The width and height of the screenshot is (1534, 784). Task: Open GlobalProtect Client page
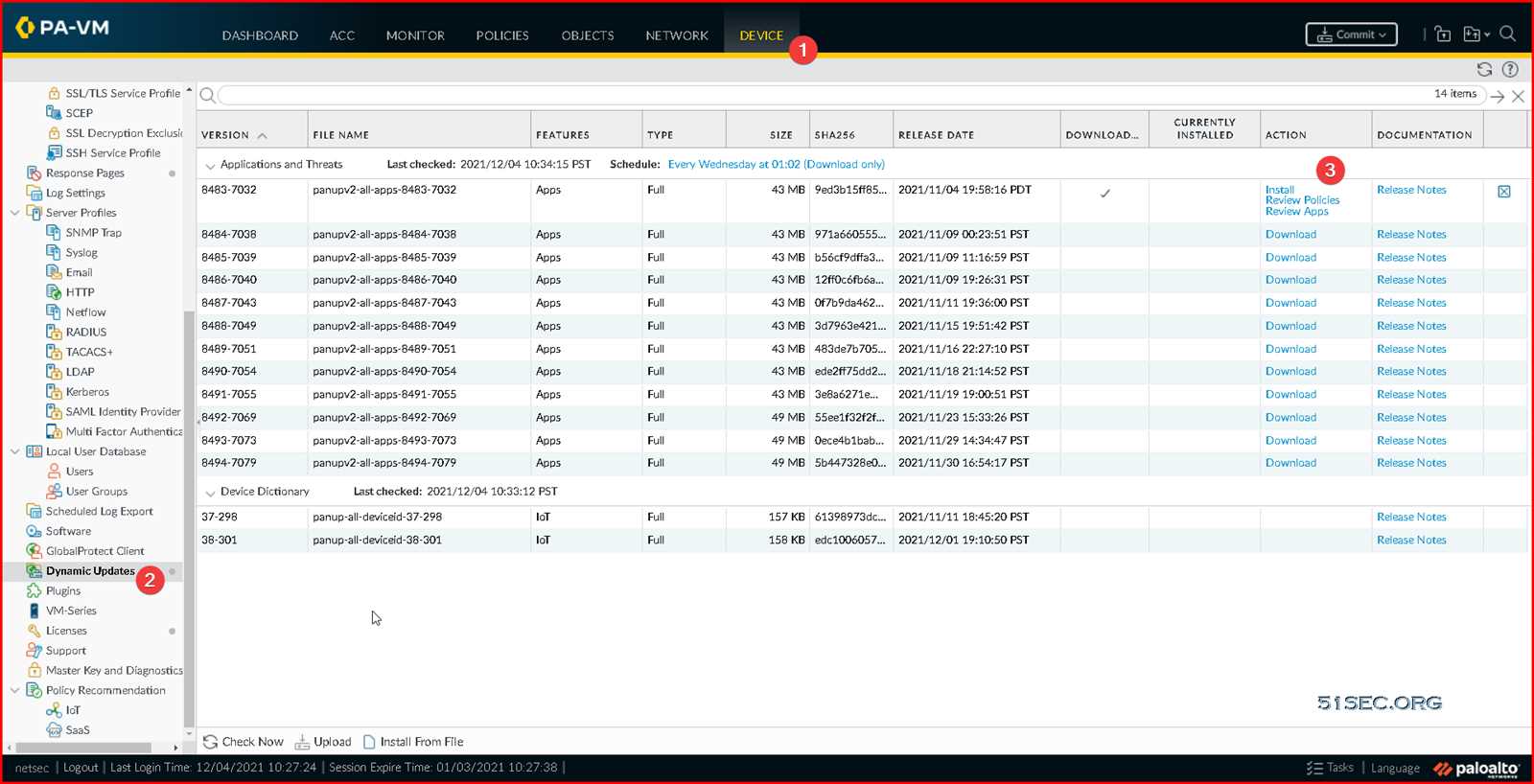coord(95,551)
